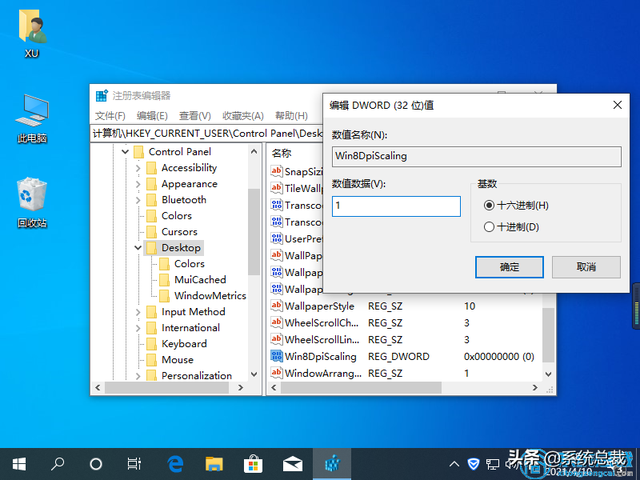Click the 名称 column header

[282, 153]
